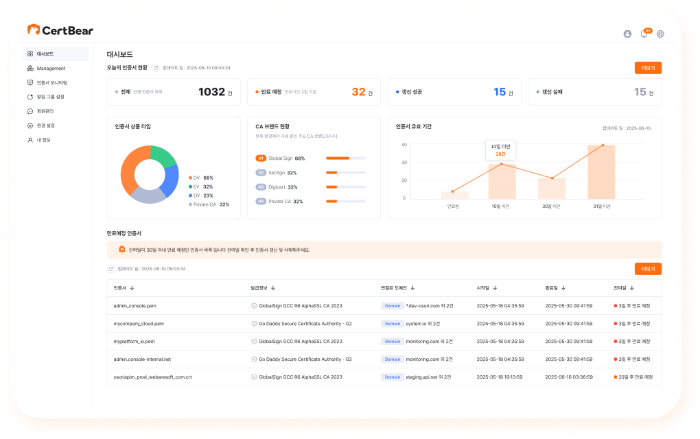Open the notifications bell icon

click(644, 34)
